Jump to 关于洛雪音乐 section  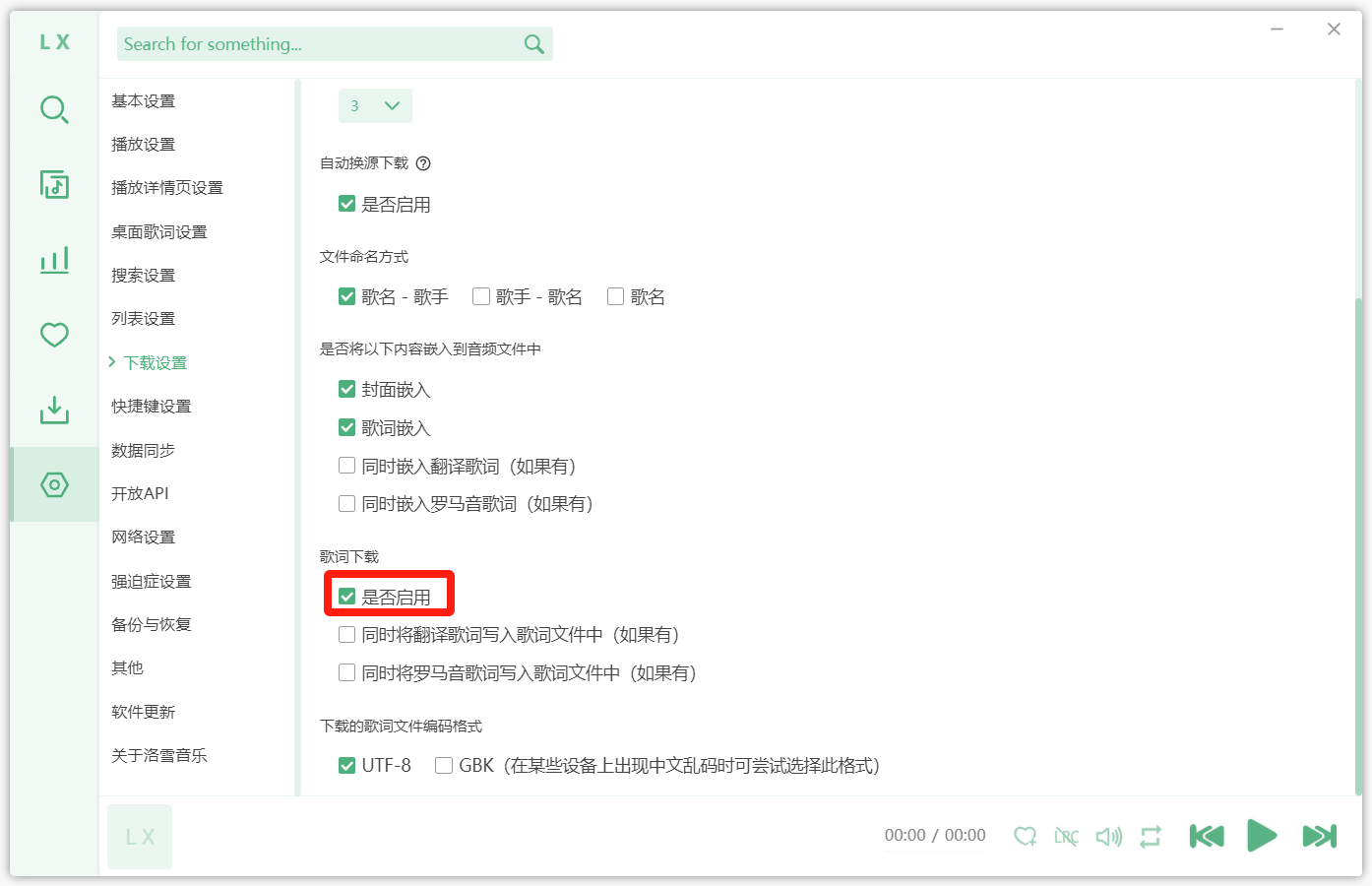pyautogui.click(x=159, y=755)
